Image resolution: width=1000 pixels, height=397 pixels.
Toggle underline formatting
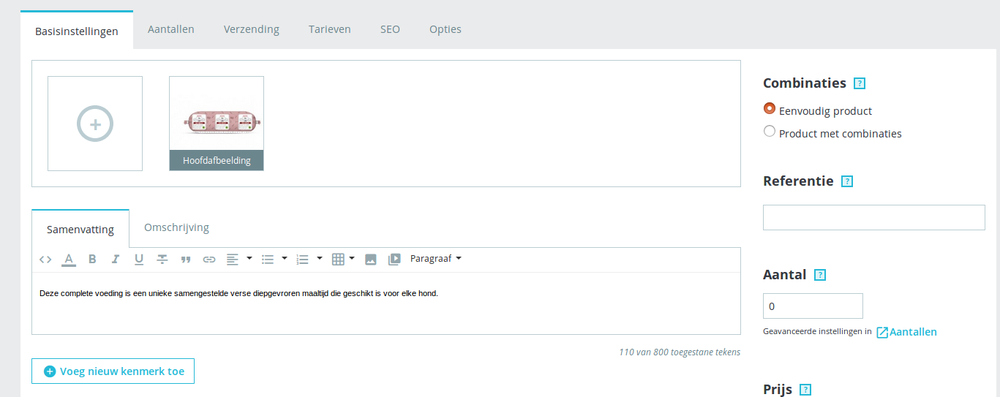tap(138, 259)
